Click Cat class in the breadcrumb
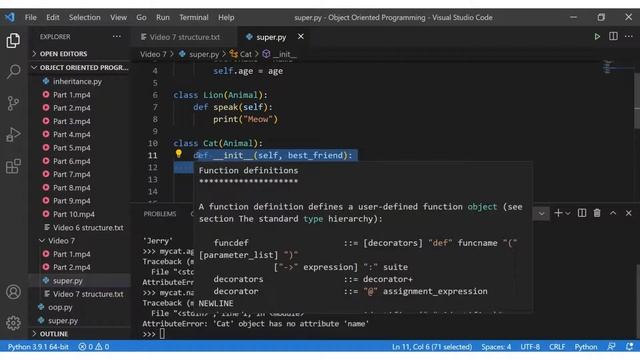 click(x=241, y=54)
